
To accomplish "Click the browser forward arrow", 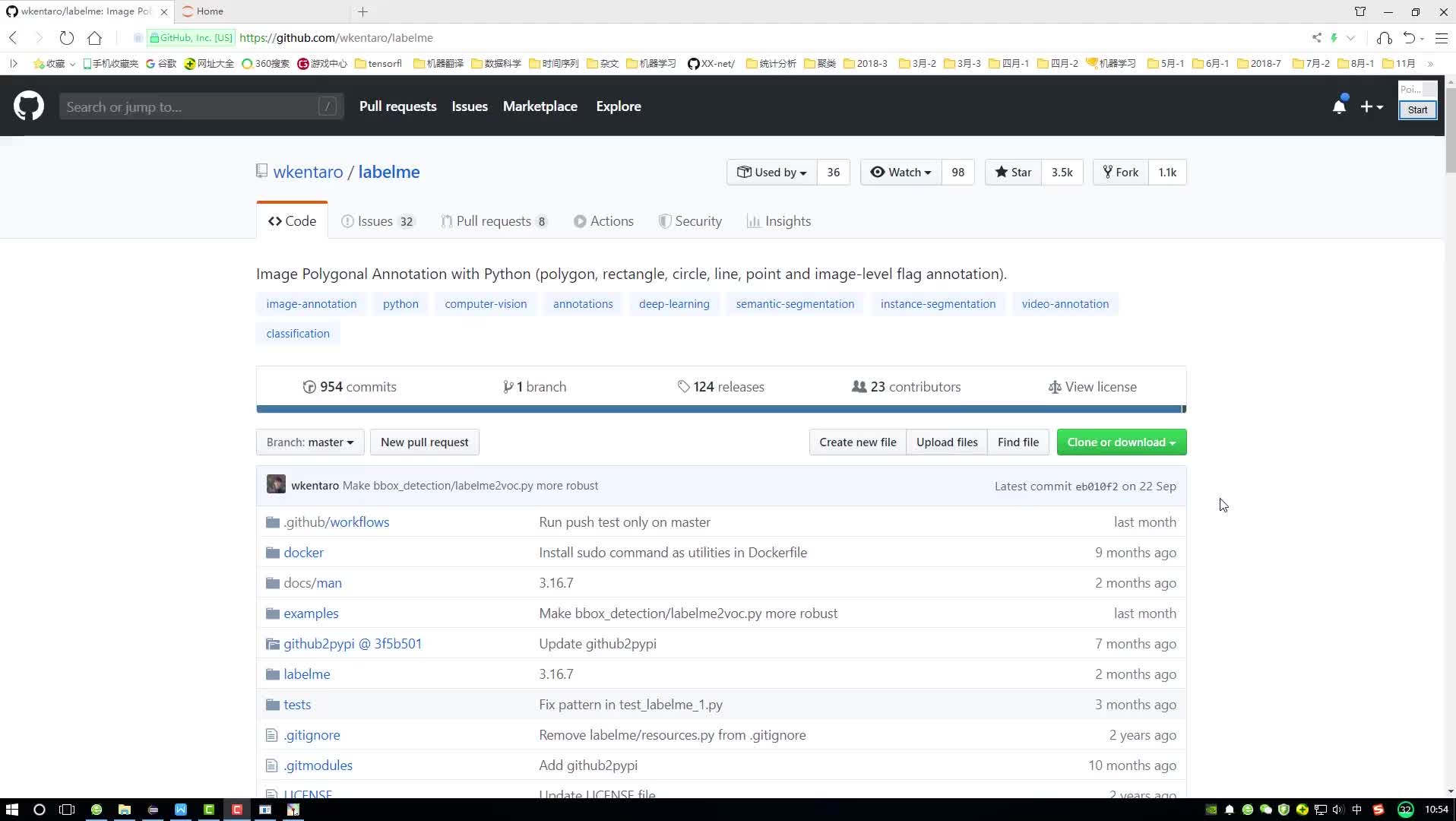I will (39, 37).
